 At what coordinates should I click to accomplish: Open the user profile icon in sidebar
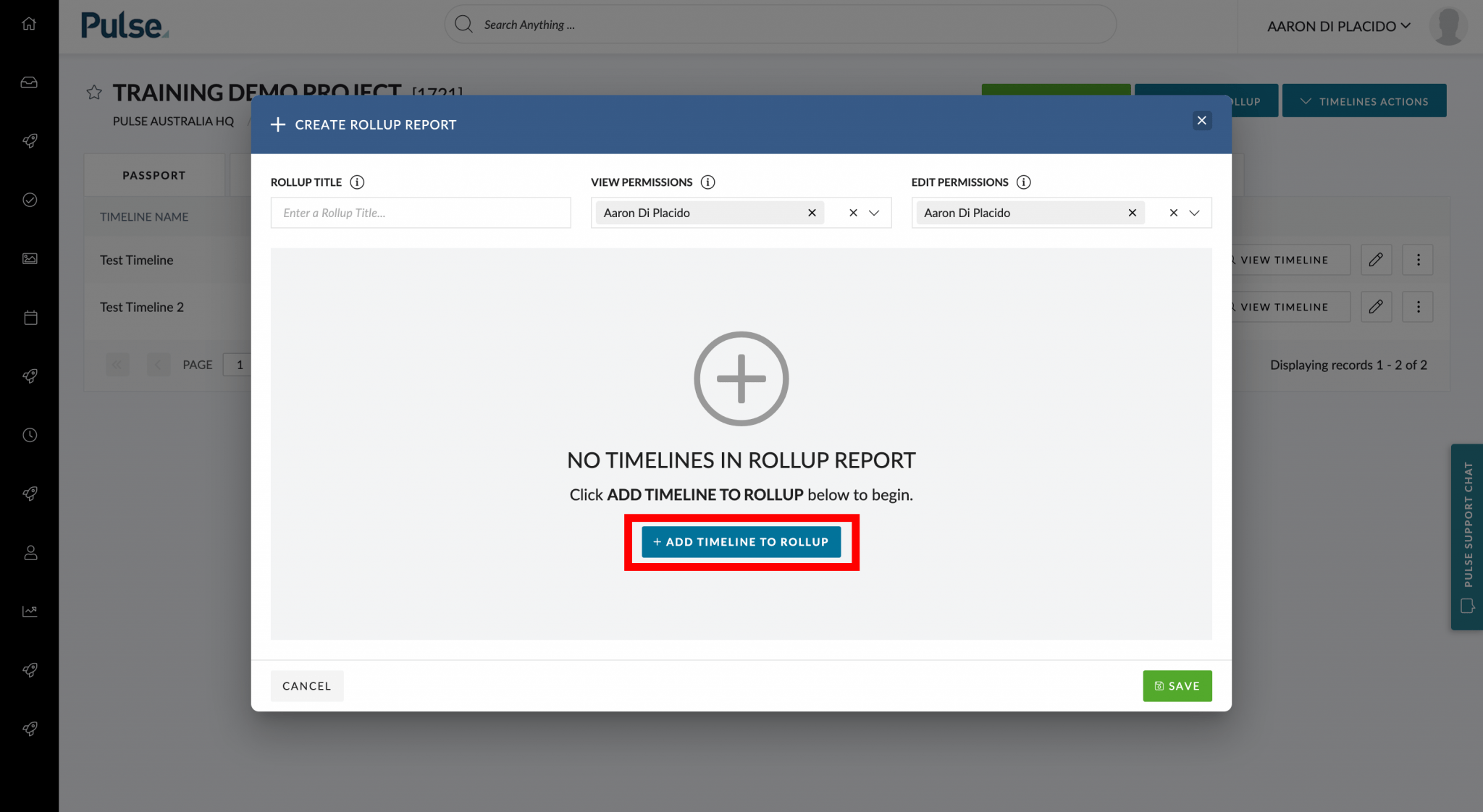pyautogui.click(x=29, y=552)
